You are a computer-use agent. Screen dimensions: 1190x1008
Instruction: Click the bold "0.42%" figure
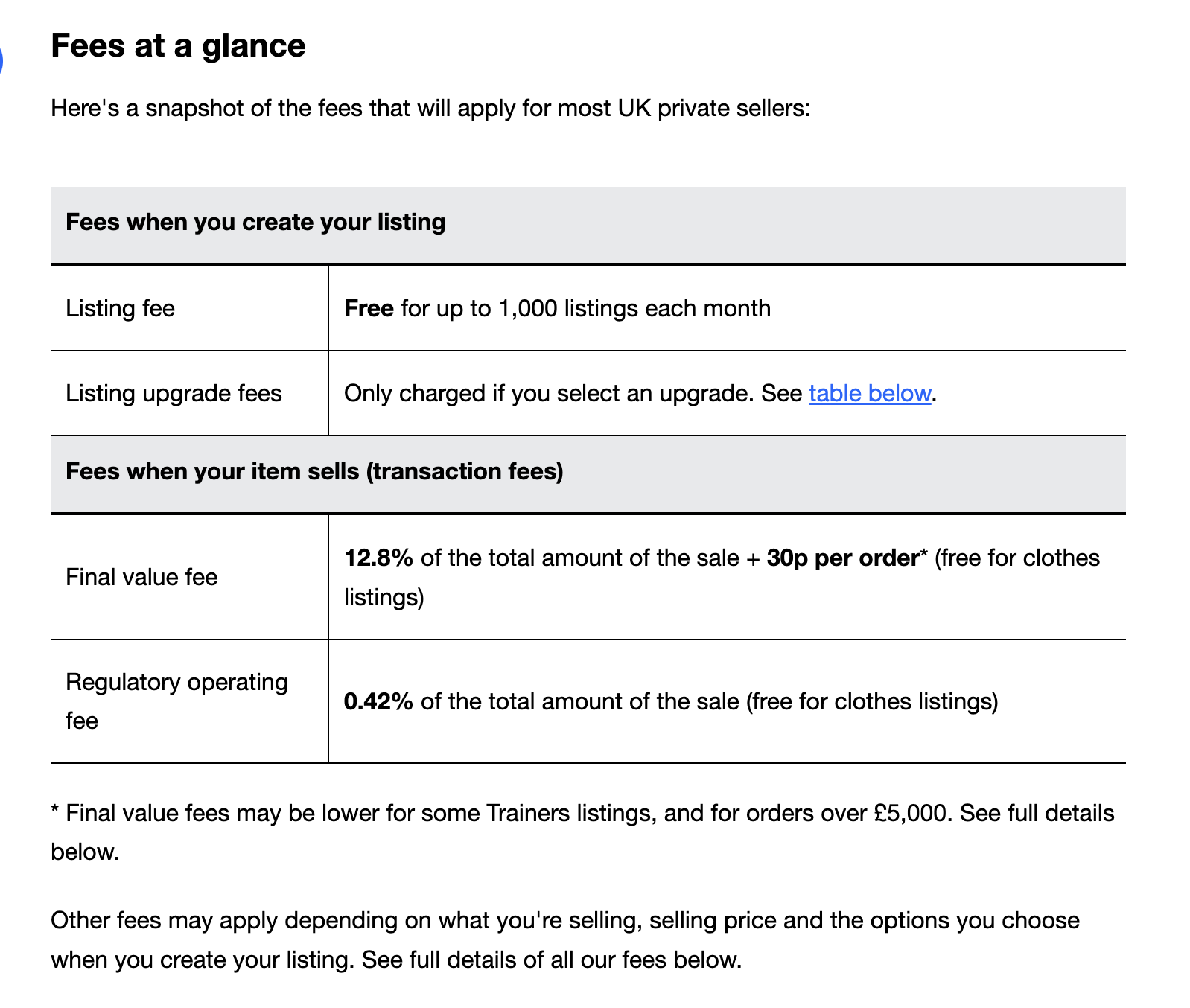(378, 701)
